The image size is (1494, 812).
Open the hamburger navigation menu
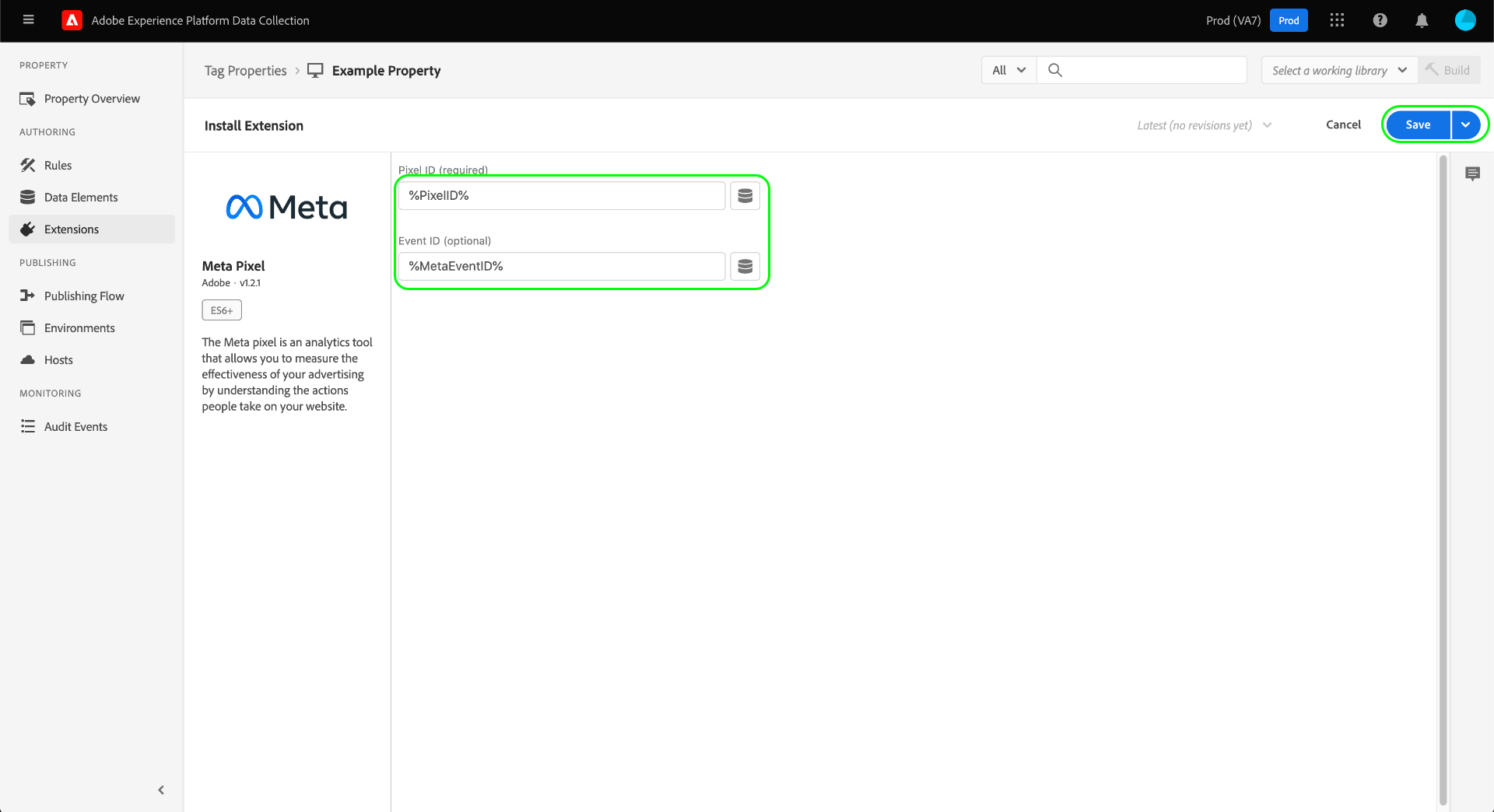(x=29, y=20)
